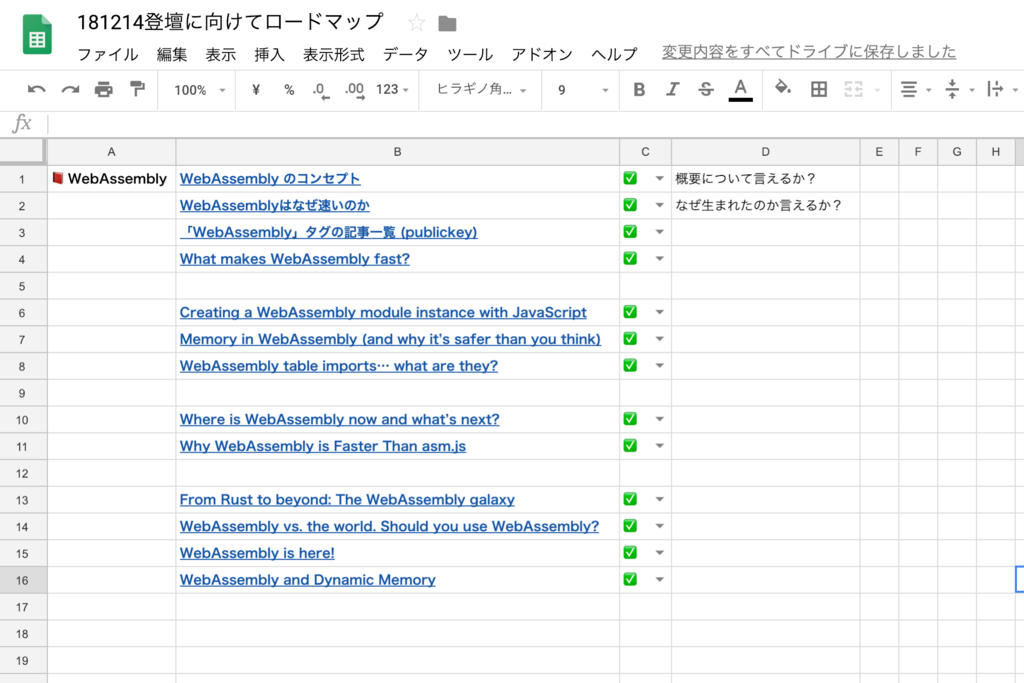Open the 表示形式 menu
This screenshot has height=683, width=1024.
point(333,54)
